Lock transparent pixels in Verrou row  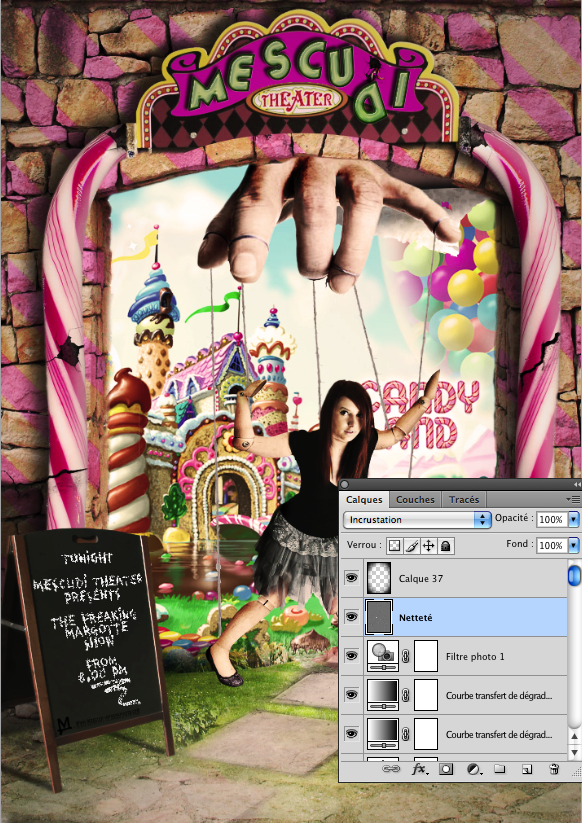[x=394, y=546]
